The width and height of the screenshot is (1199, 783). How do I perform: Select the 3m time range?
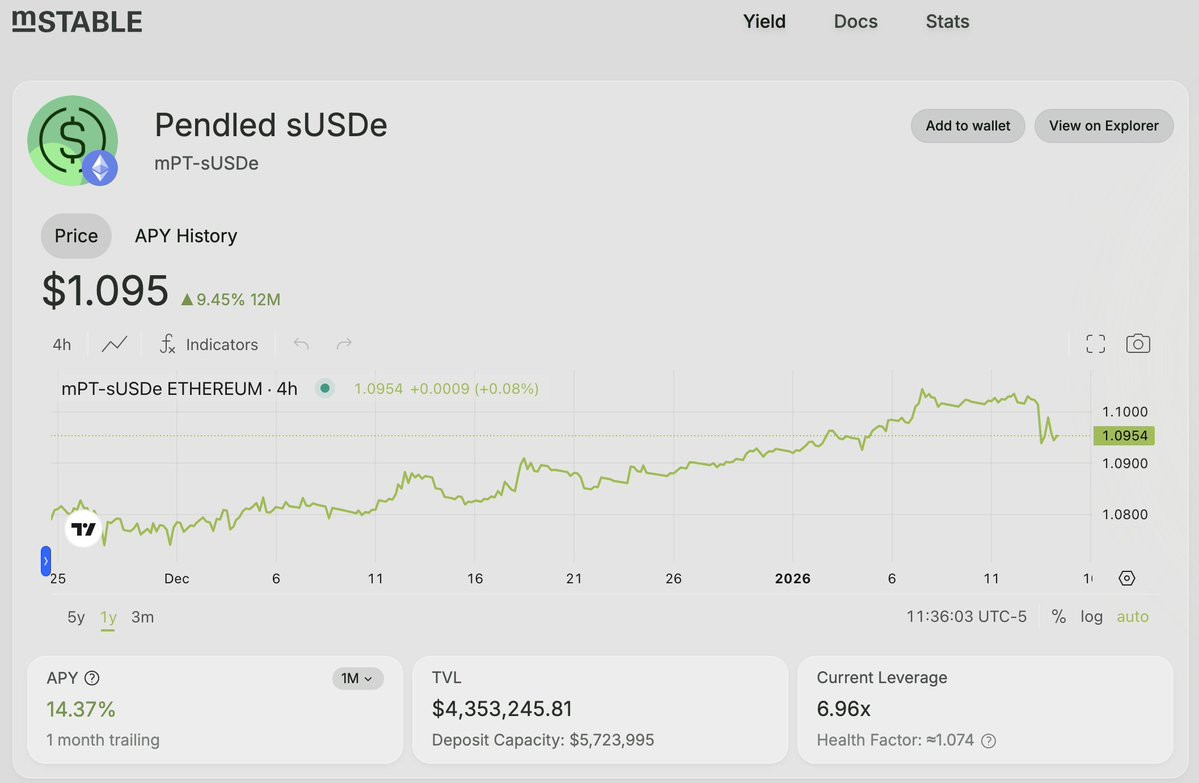click(x=143, y=617)
